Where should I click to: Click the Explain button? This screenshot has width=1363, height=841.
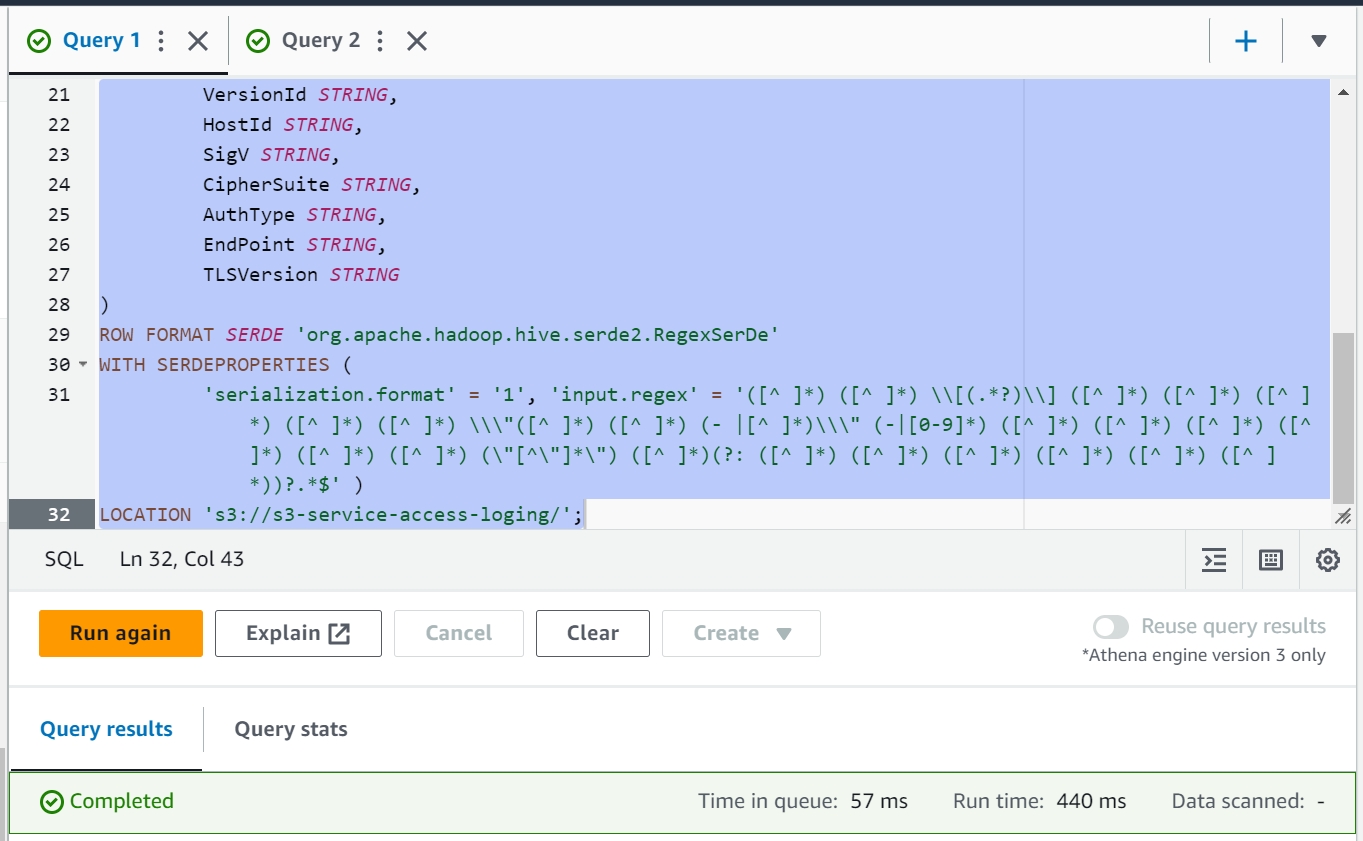(x=298, y=633)
